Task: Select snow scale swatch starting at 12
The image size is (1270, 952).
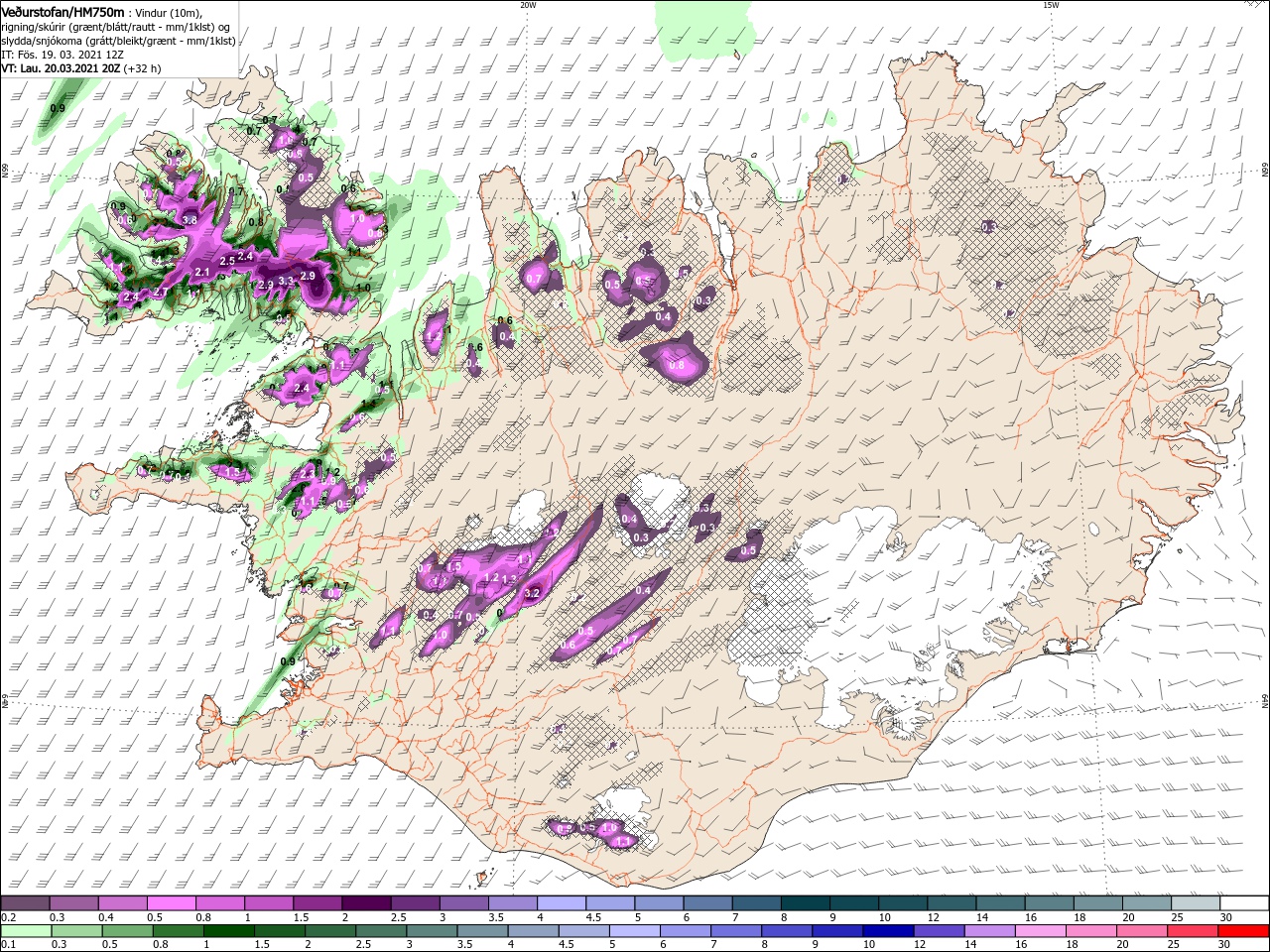Action: [952, 903]
